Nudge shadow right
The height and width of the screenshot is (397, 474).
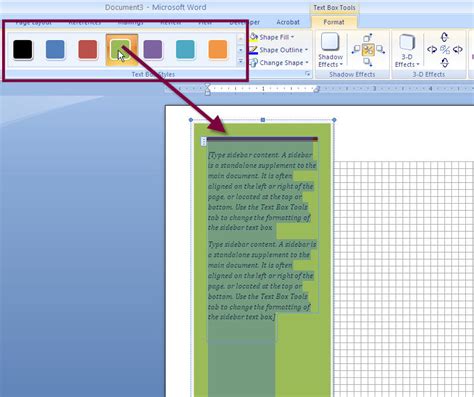pos(380,50)
